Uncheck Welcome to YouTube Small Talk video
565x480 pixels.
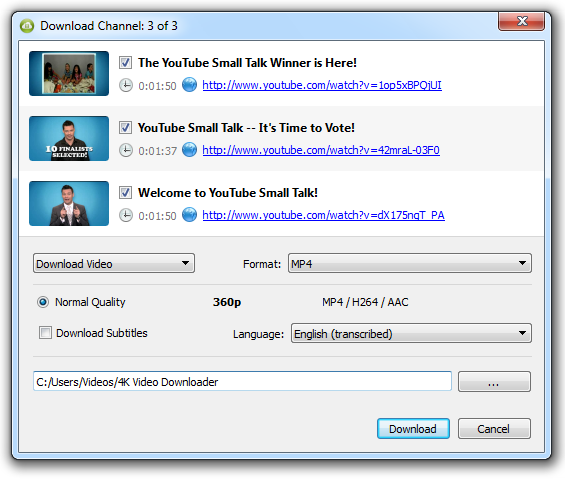[x=125, y=192]
